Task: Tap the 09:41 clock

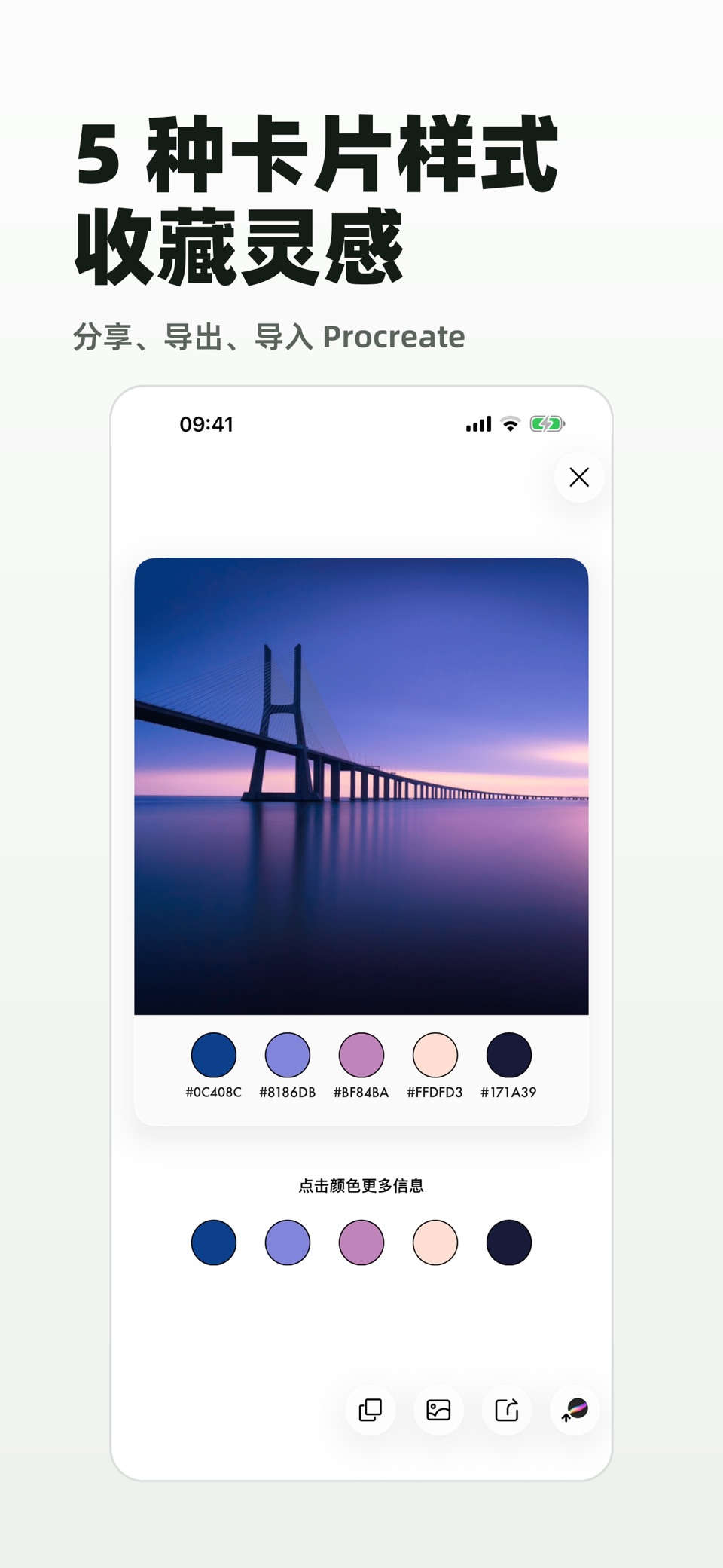Action: pyautogui.click(x=206, y=424)
